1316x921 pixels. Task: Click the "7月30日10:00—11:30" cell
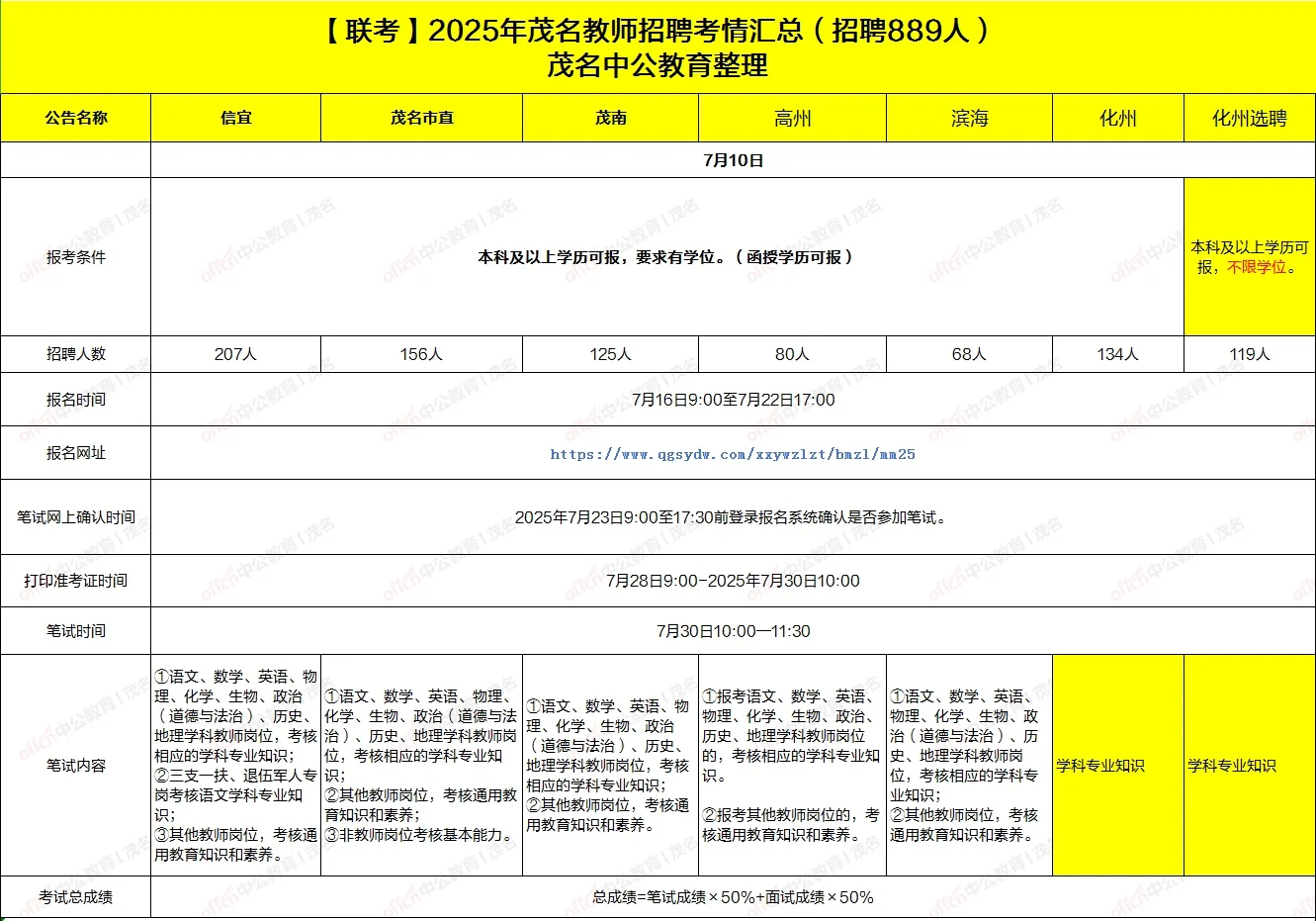coord(734,631)
